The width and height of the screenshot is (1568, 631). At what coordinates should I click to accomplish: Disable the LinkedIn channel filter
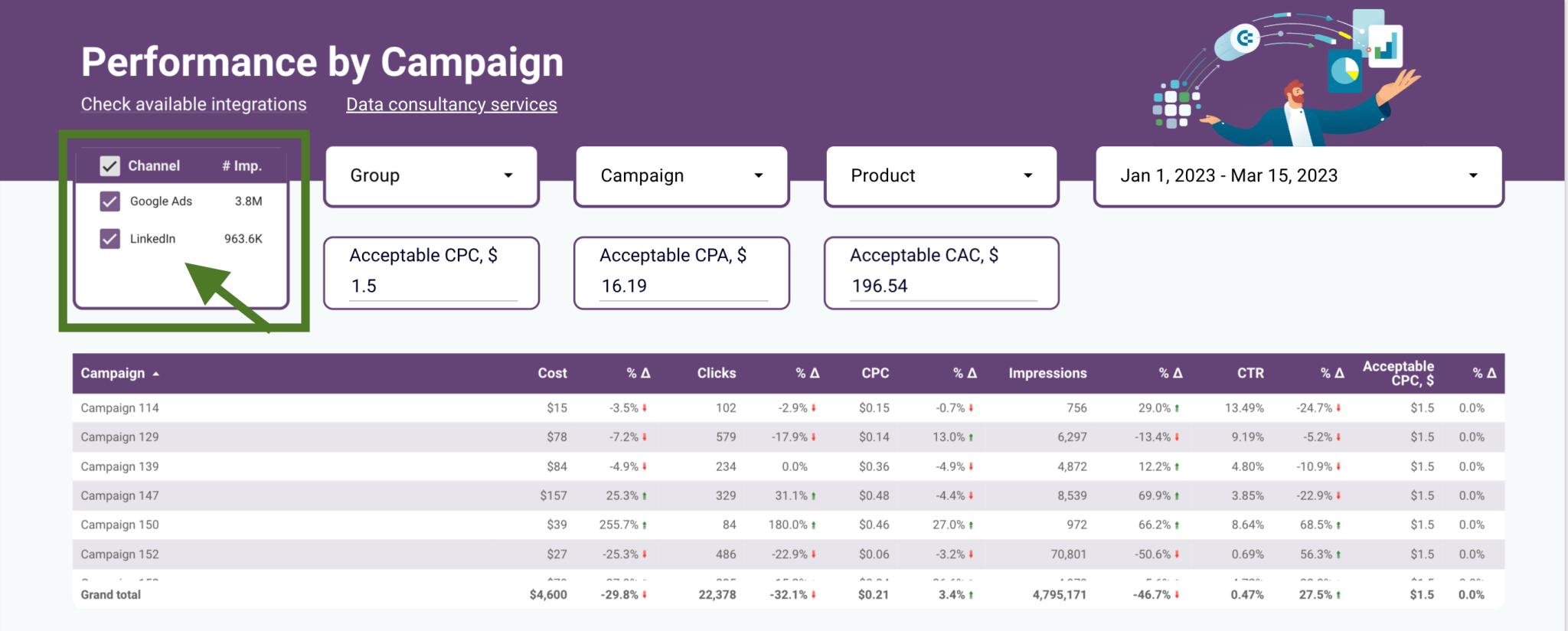(x=109, y=238)
